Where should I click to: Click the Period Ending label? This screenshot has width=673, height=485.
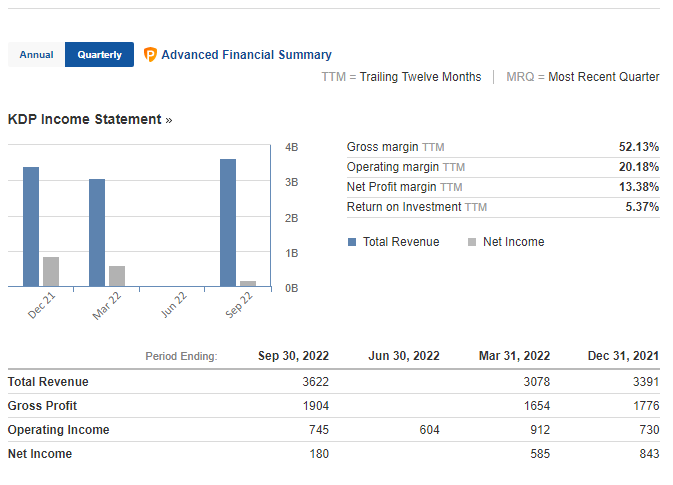pyautogui.click(x=181, y=356)
